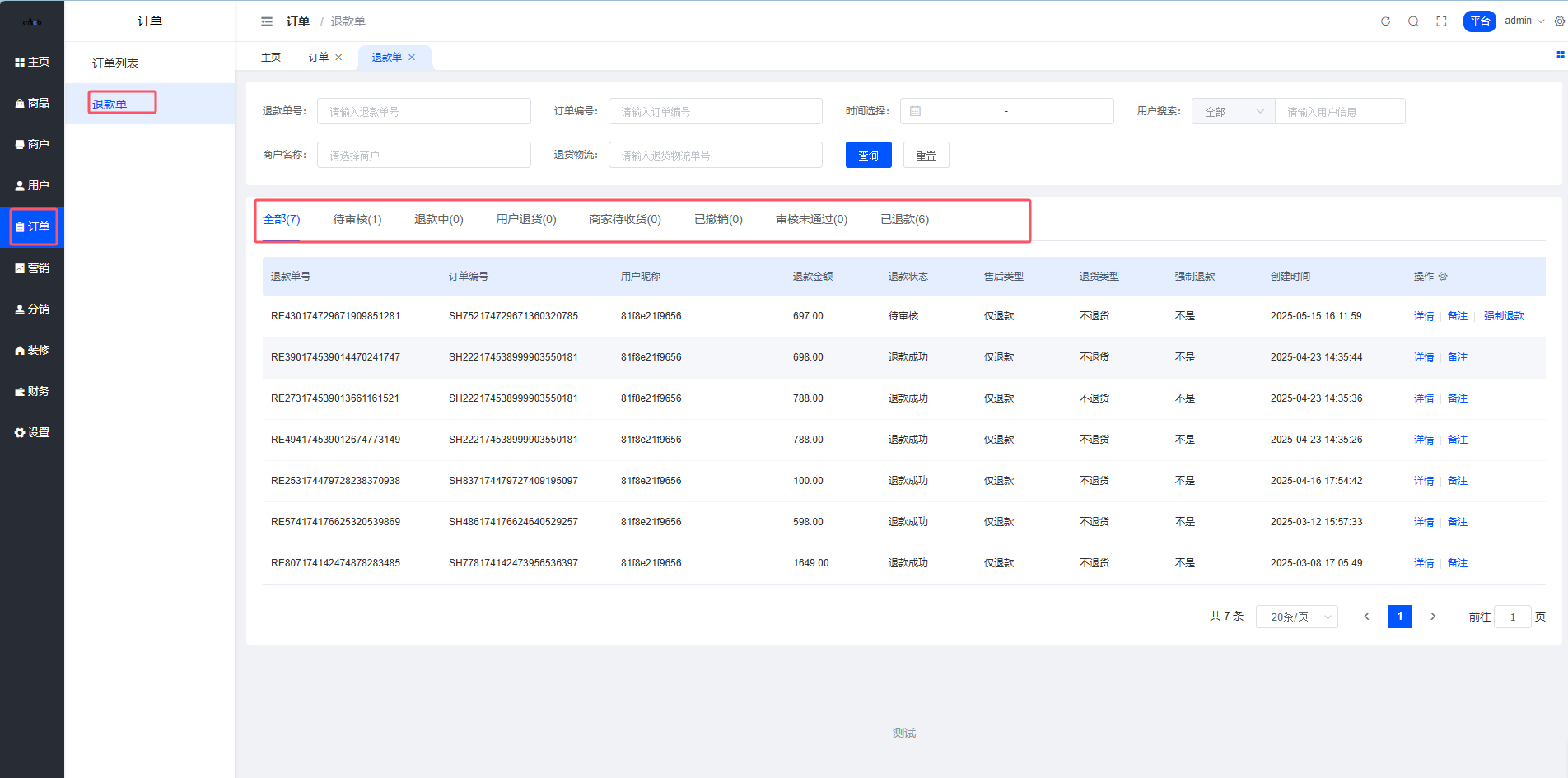
Task: Click the 查询 search button
Action: coord(868,155)
